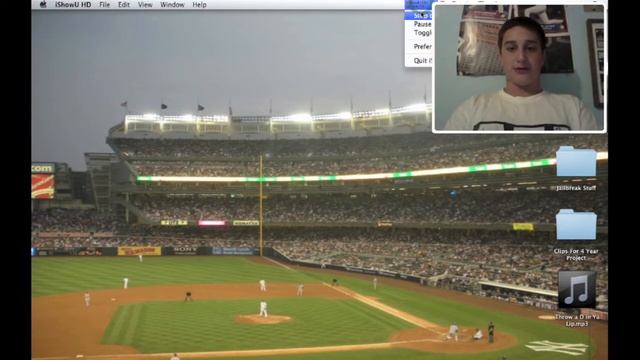Image resolution: width=640 pixels, height=360 pixels.
Task: Open the Edit menu
Action: (x=124, y=5)
